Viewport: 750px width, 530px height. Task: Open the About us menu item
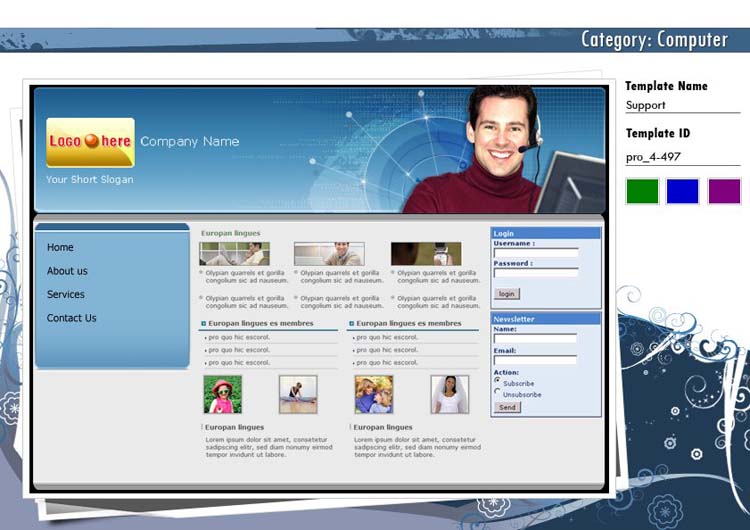tap(67, 271)
